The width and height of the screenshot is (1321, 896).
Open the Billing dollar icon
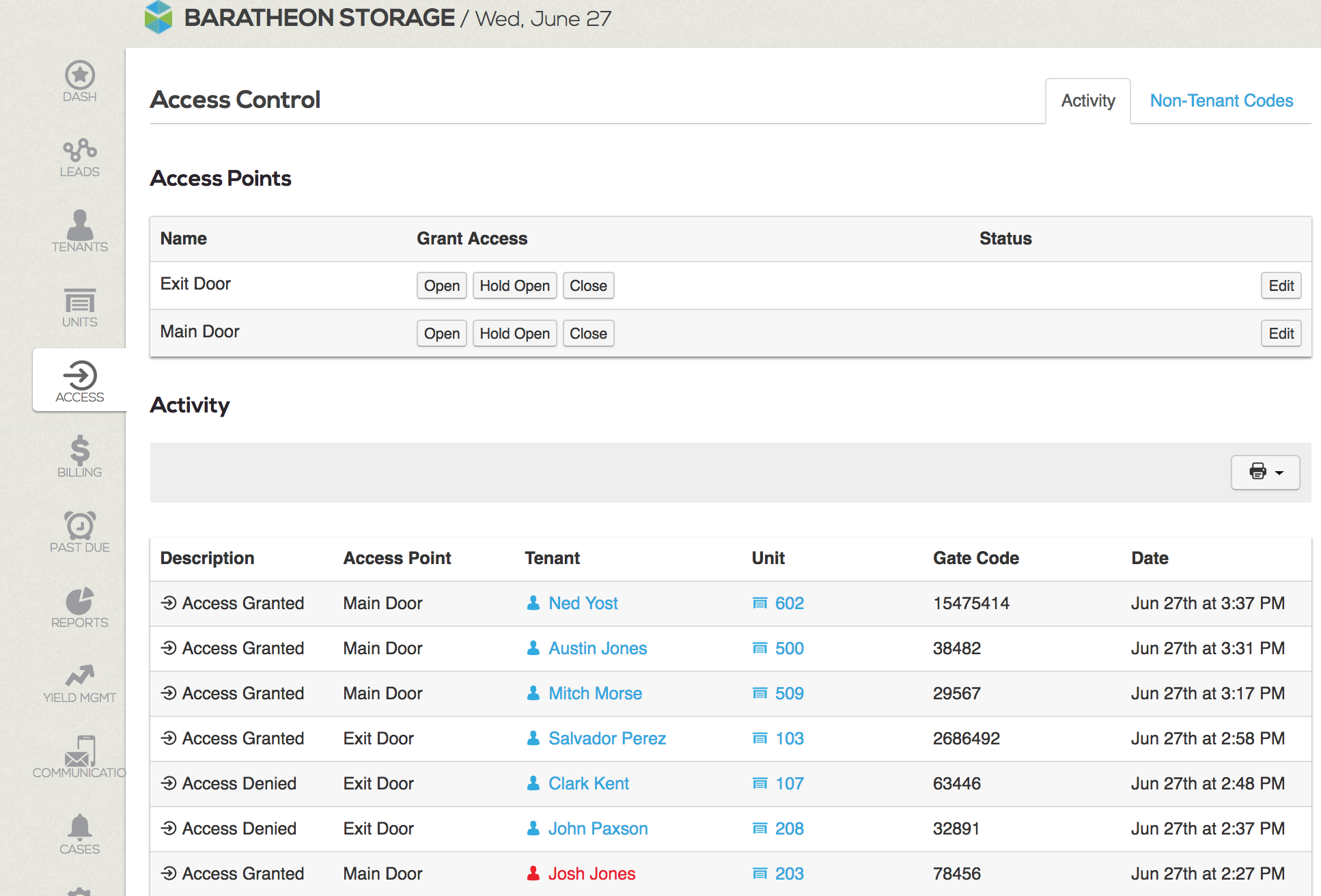tap(79, 457)
